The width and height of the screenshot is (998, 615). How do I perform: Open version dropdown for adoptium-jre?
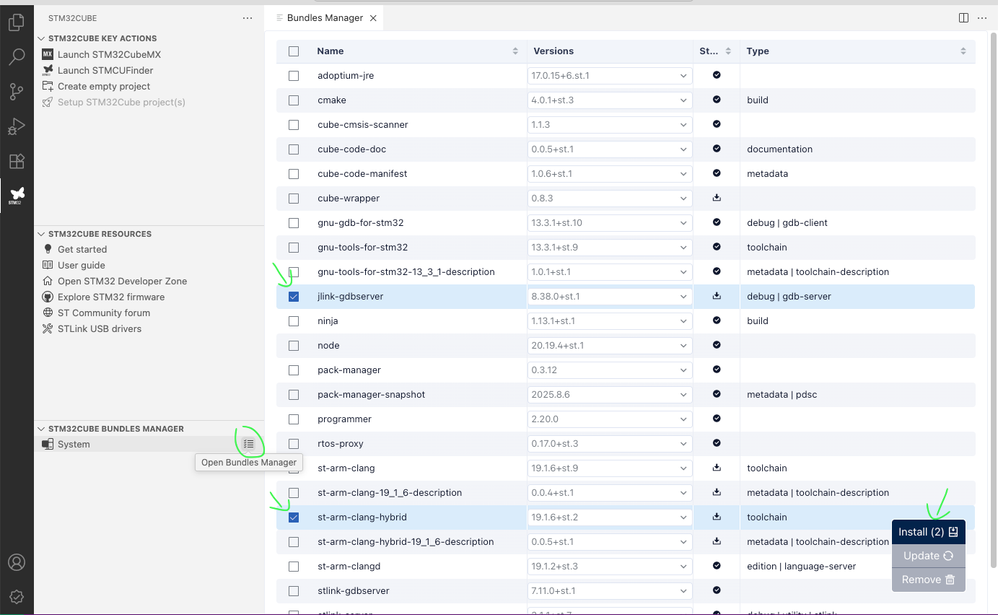pyautogui.click(x=609, y=76)
